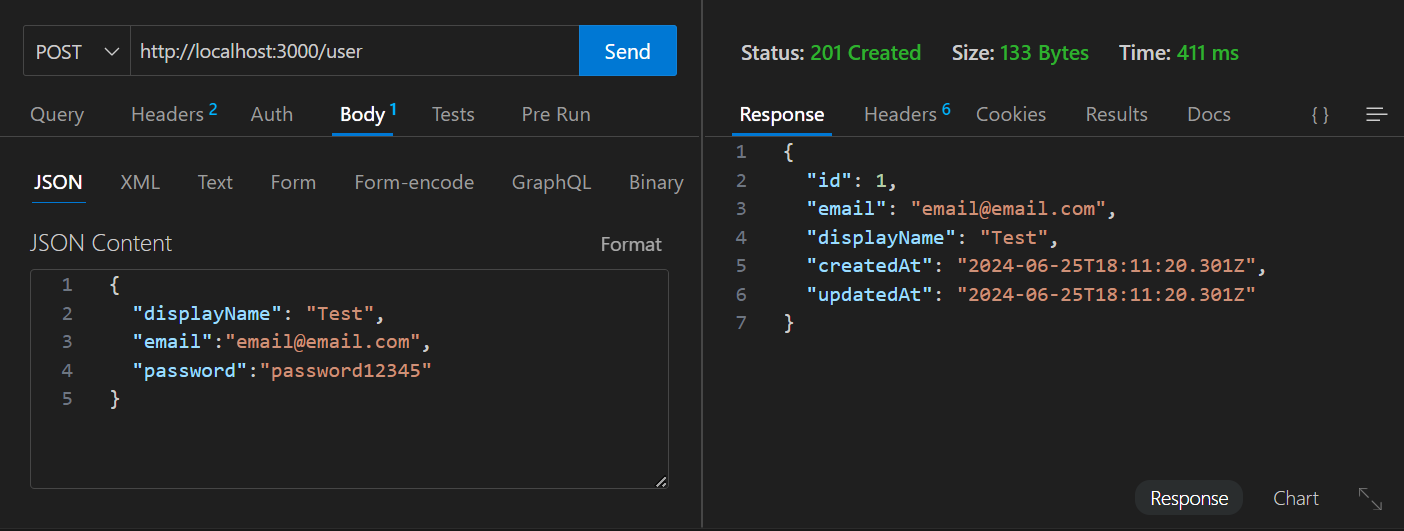1404x531 pixels.
Task: Choose the Form-encode body type
Action: click(x=414, y=182)
